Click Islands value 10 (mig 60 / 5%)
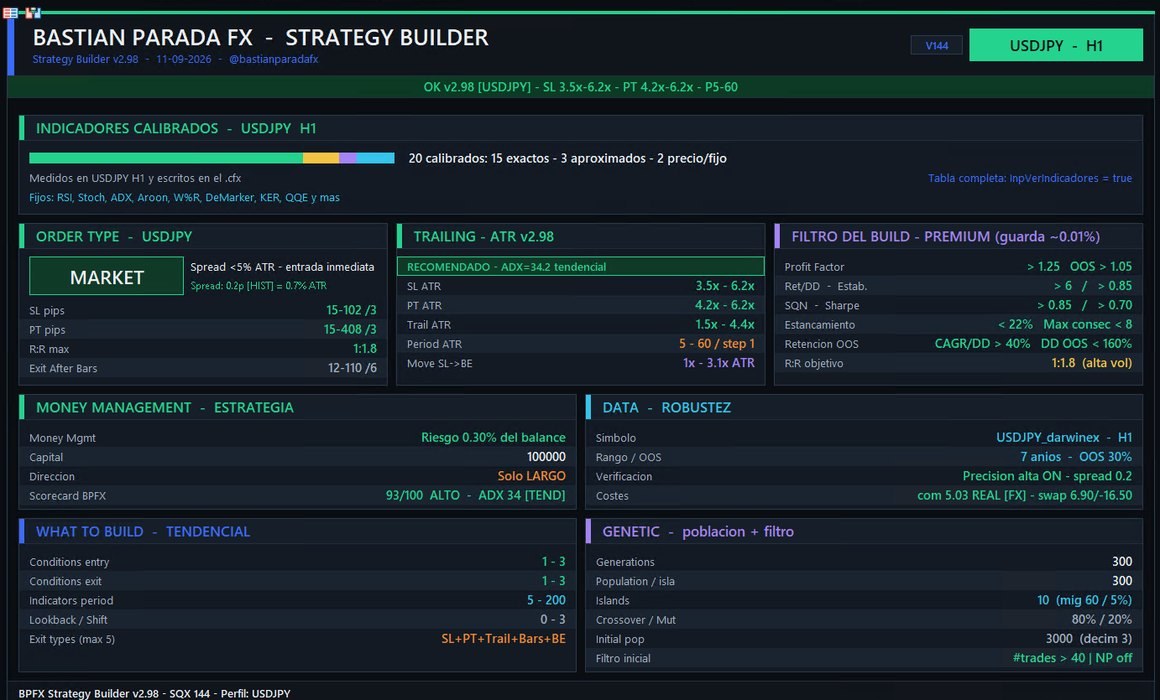 [x=1085, y=600]
